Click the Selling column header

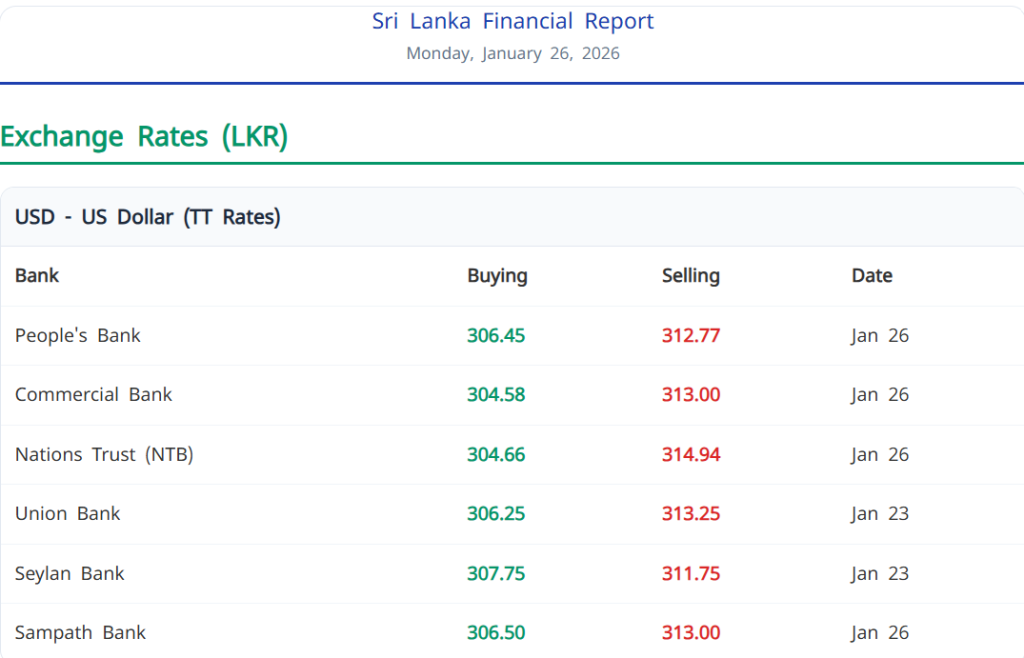[x=690, y=276]
